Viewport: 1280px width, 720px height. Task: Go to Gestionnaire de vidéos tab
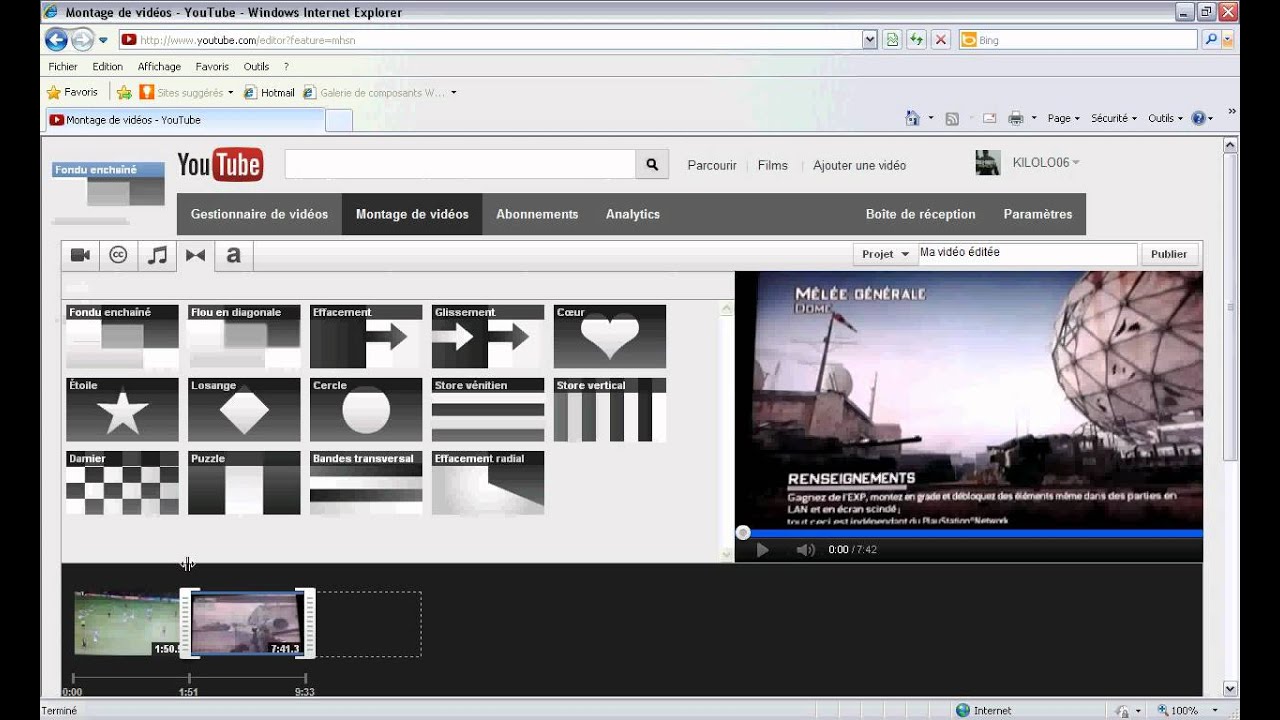259,214
